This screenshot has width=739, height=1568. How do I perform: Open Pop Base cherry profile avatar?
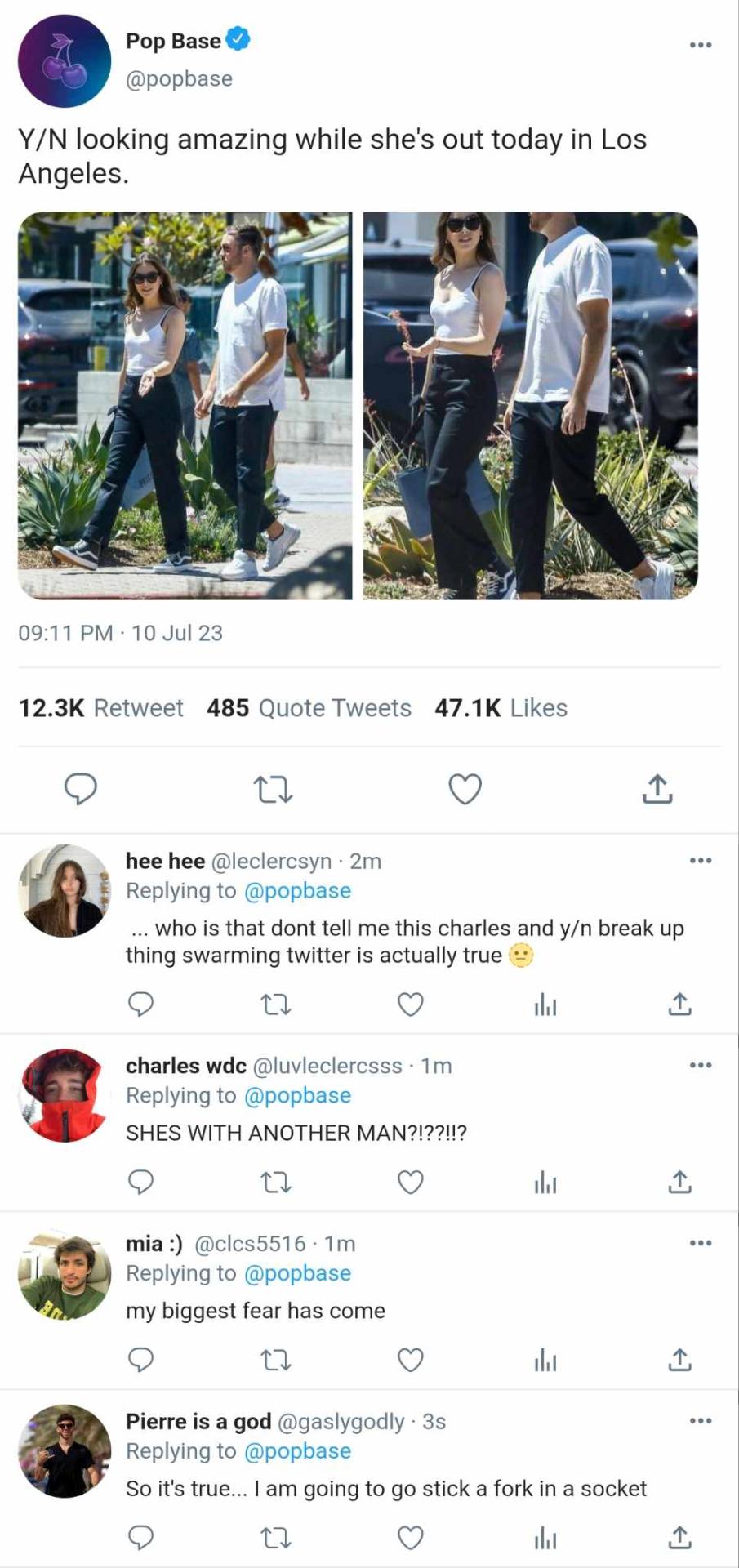(65, 61)
